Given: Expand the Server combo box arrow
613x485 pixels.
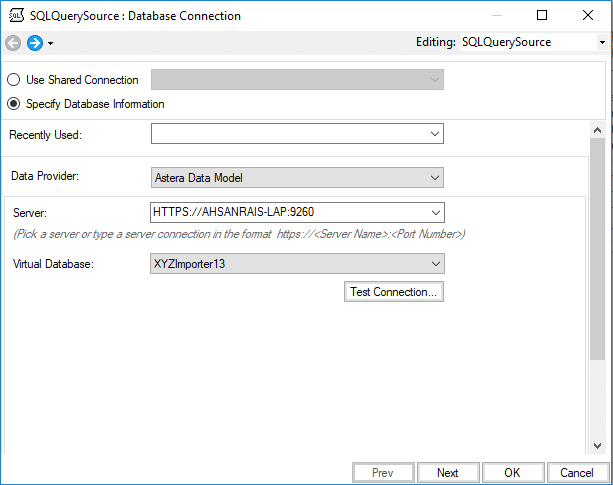Looking at the screenshot, I should pyautogui.click(x=434, y=212).
